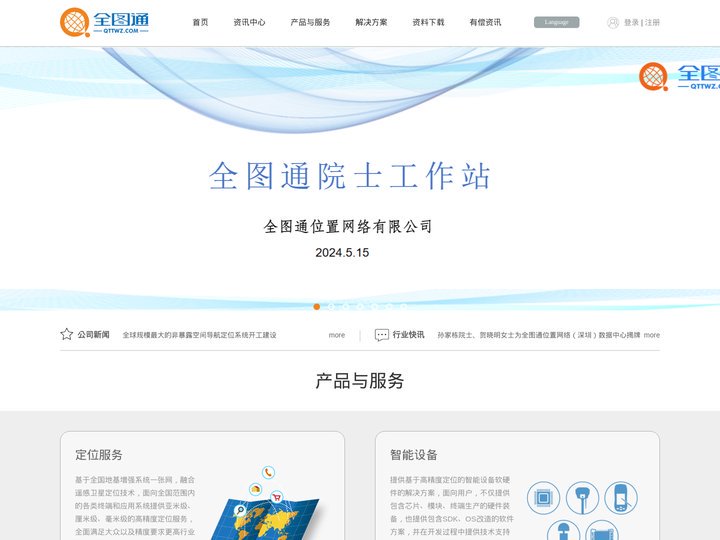
Task: Open the 有偿资讯 menu item
Action: tap(485, 22)
